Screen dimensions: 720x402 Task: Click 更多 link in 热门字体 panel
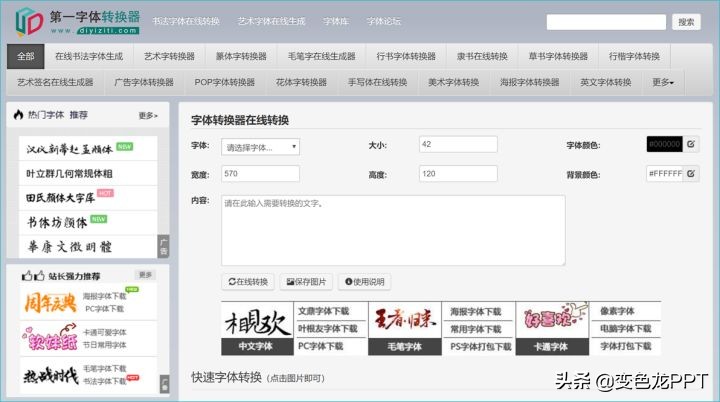[x=148, y=115]
